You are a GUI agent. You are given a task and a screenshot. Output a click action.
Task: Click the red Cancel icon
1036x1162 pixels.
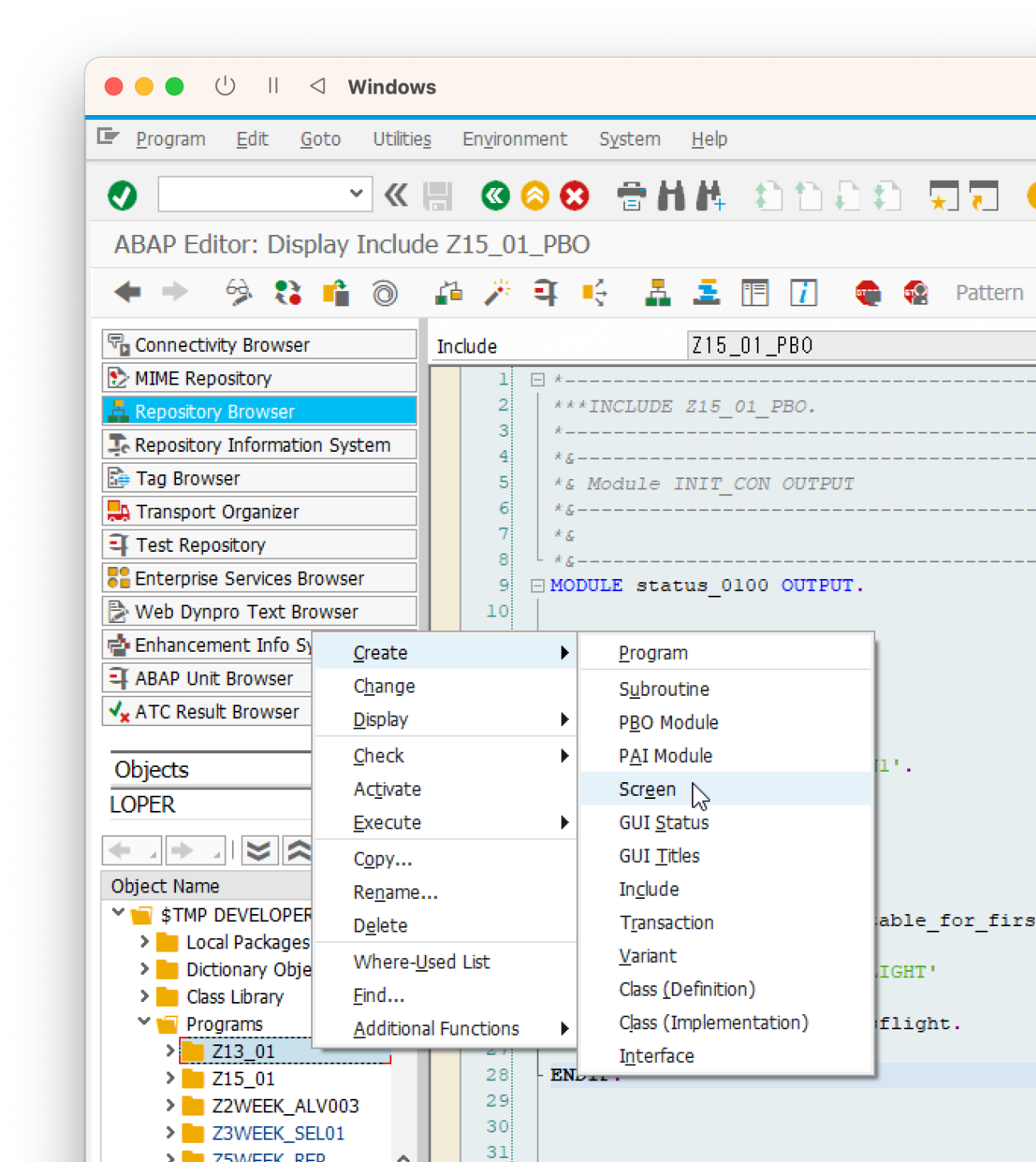coord(574,195)
